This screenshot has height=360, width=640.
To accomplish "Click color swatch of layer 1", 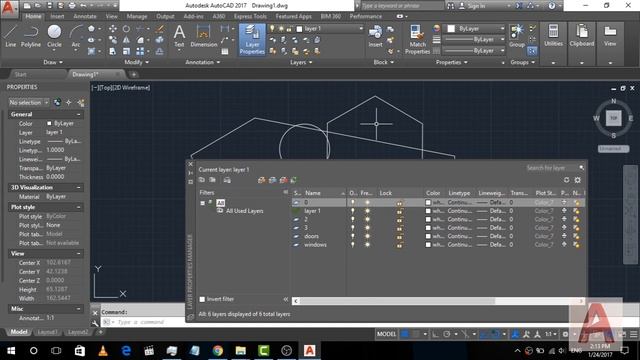I will click(x=428, y=211).
